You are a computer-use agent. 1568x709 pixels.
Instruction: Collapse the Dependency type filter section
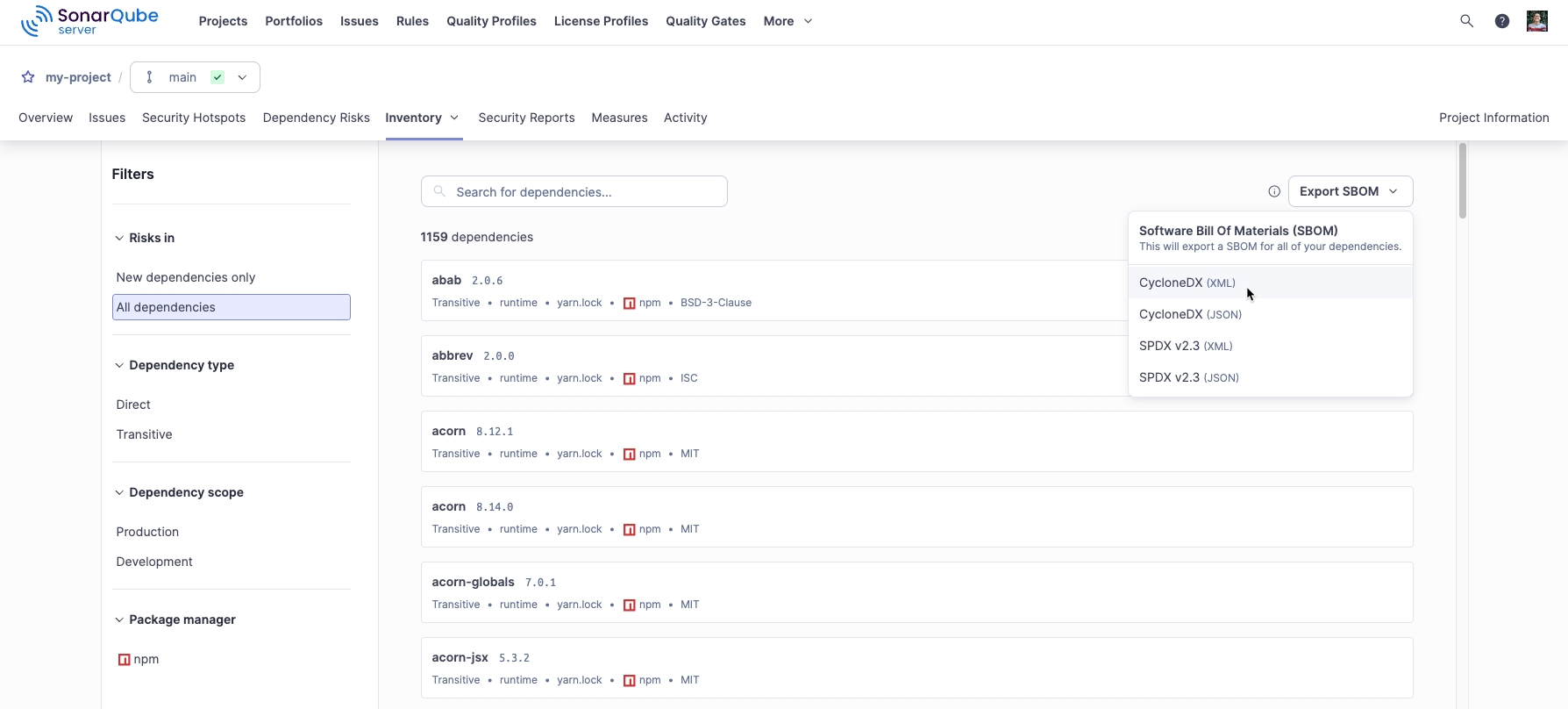pos(119,365)
